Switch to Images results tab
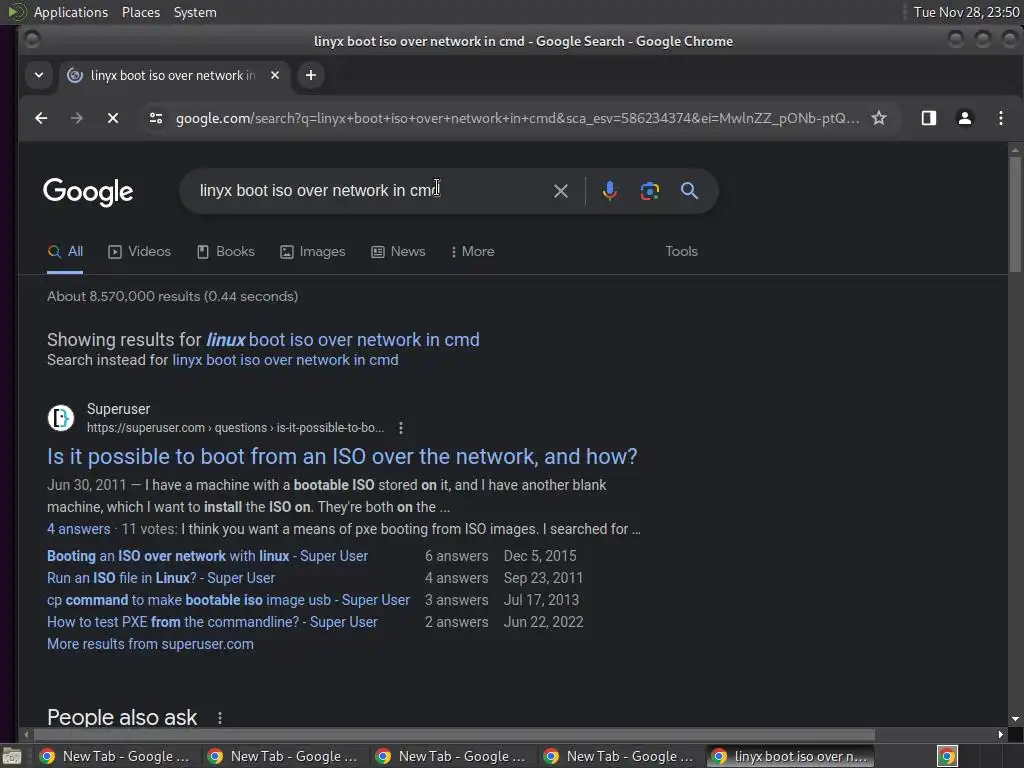Screen dimensions: 1024x768 click(312, 251)
